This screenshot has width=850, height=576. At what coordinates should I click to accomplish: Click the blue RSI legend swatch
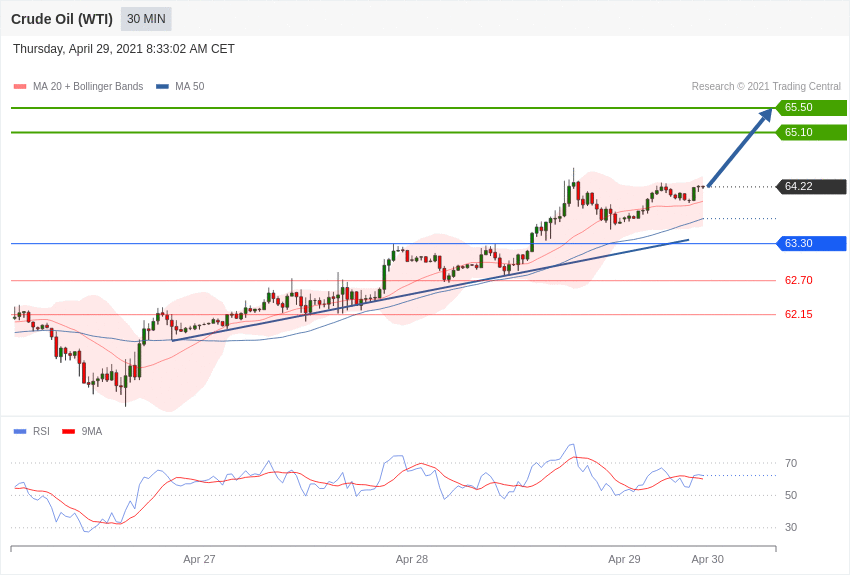click(20, 432)
